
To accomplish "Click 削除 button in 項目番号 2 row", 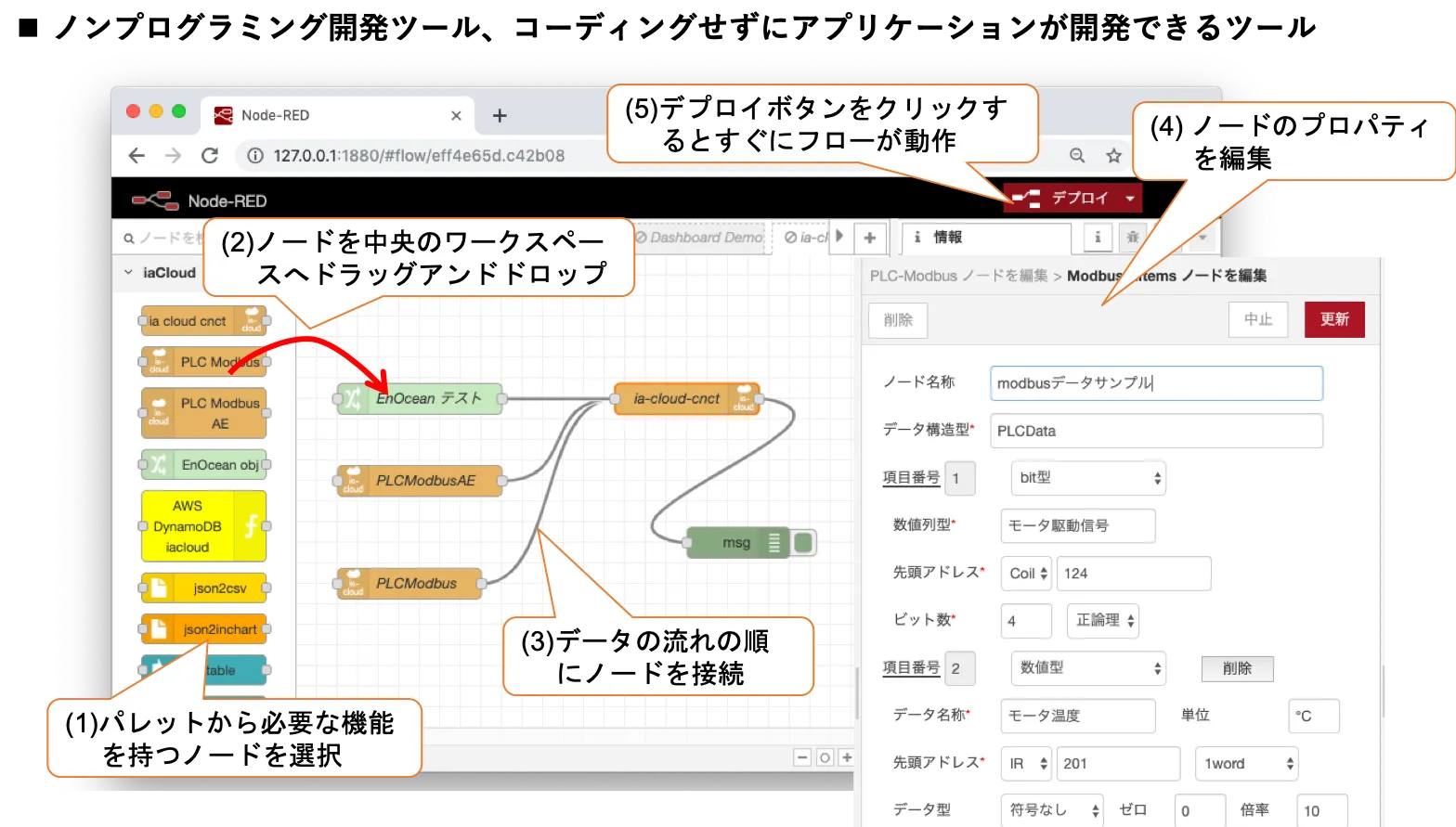I will pos(1237,668).
